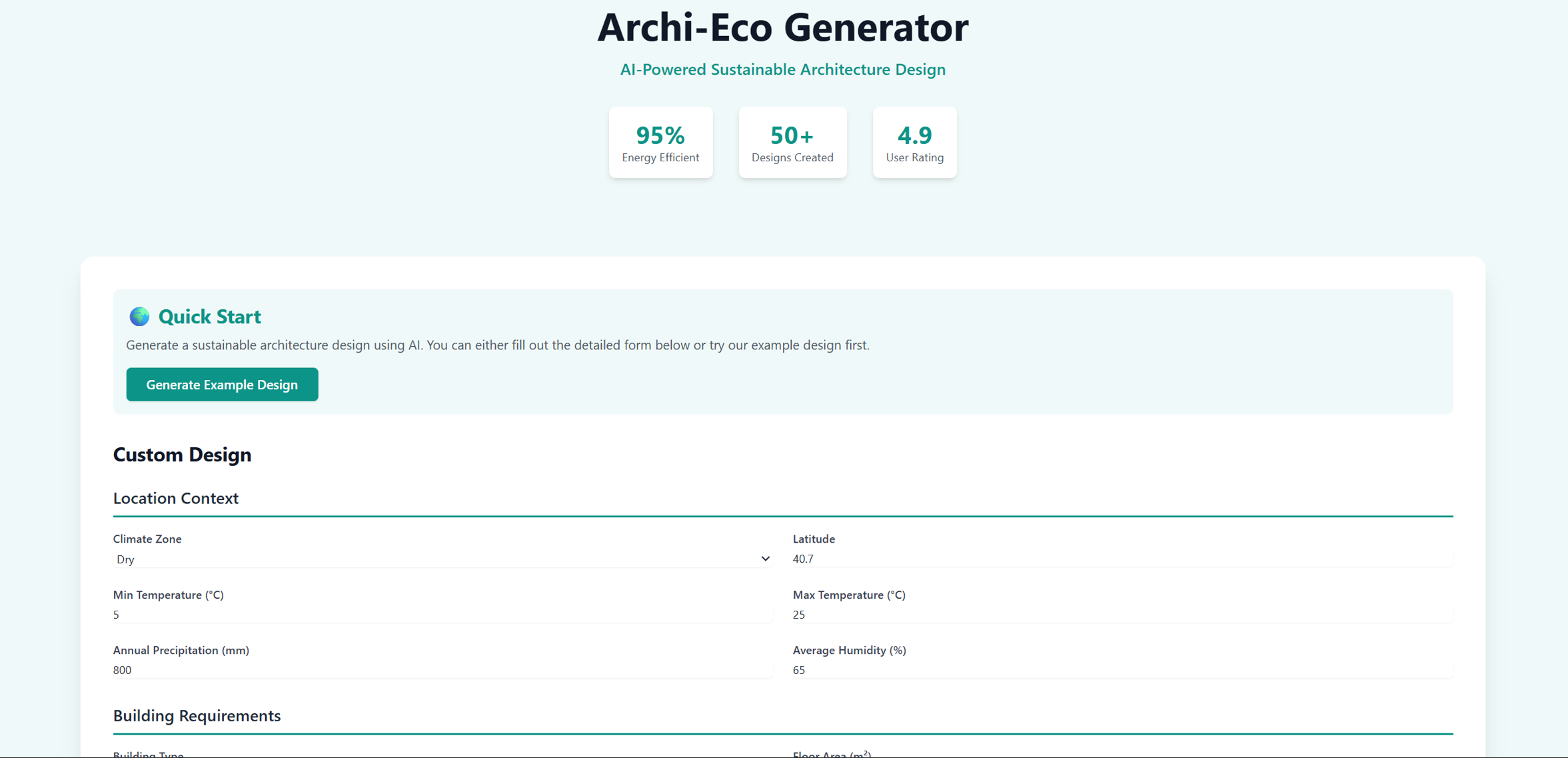Click the Location Context section header
Image resolution: width=1568 pixels, height=758 pixels.
pyautogui.click(x=176, y=498)
